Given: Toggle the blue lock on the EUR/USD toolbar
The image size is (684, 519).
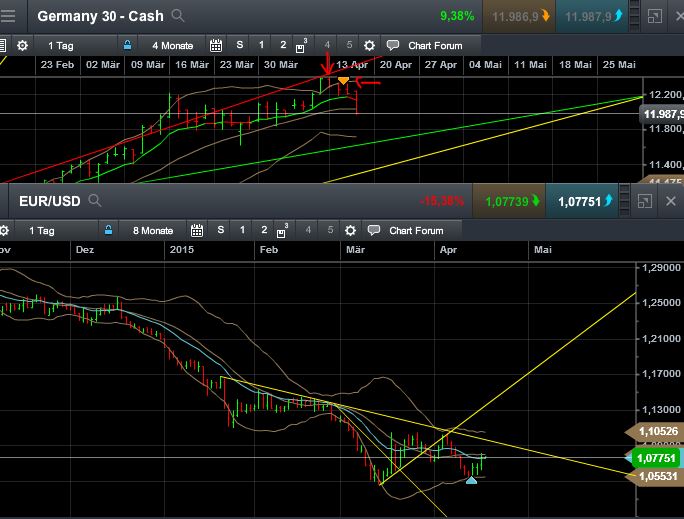Looking at the screenshot, I should pos(109,230).
